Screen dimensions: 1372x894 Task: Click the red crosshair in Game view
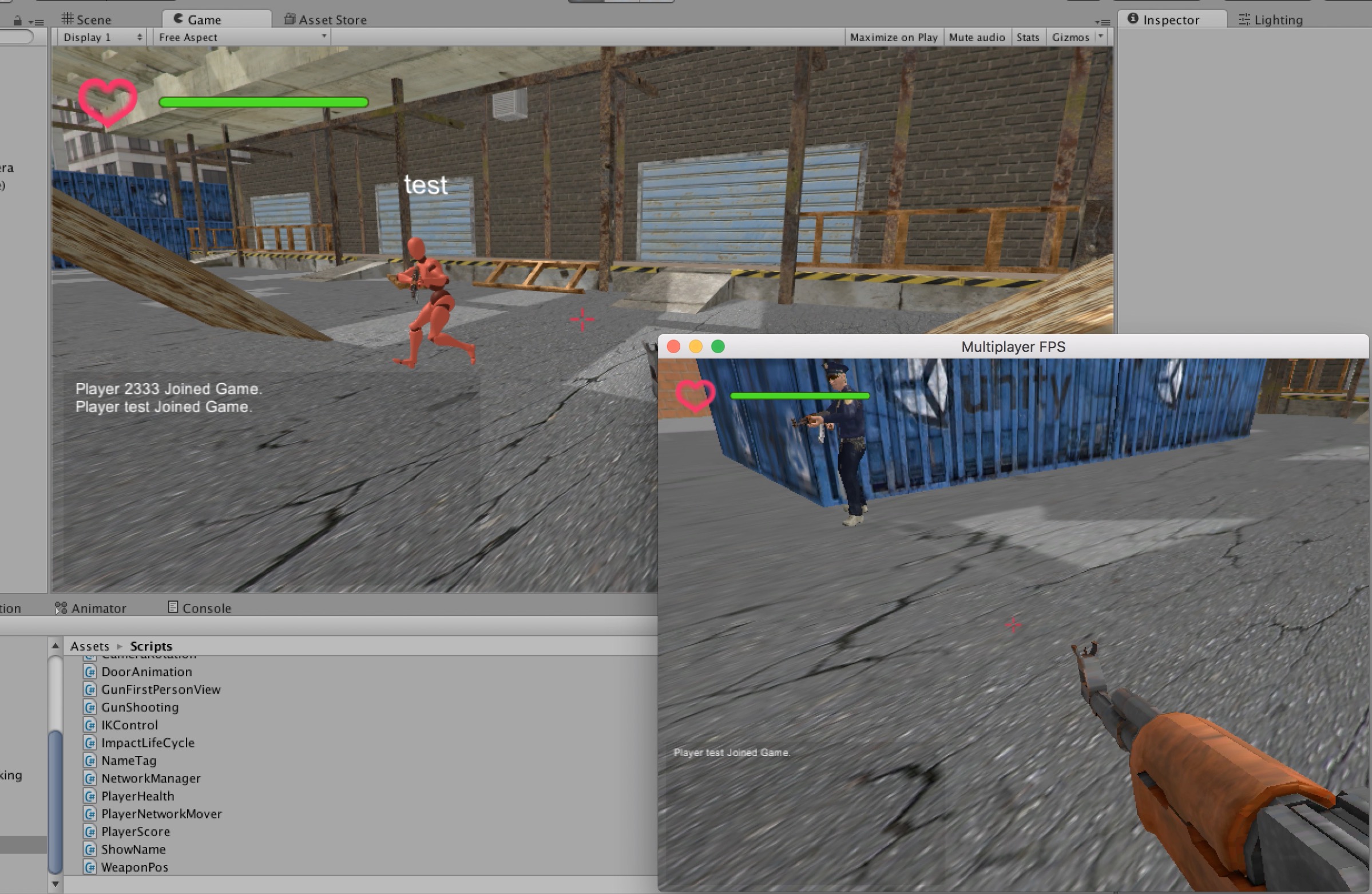coord(582,319)
